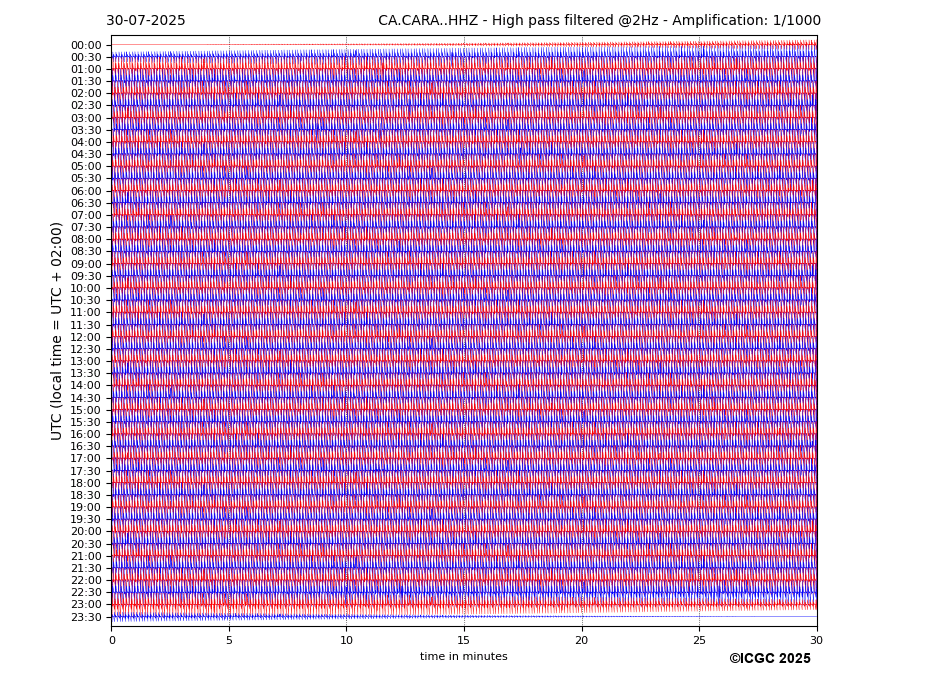The image size is (927, 696).
Task: Click the time in minutes axis label
Action: coord(464,656)
